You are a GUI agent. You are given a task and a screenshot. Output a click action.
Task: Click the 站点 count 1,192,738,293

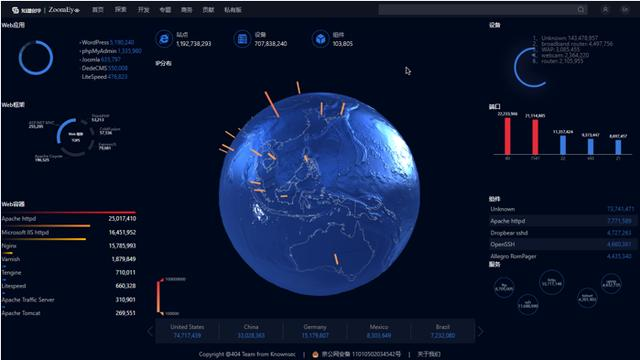point(193,44)
